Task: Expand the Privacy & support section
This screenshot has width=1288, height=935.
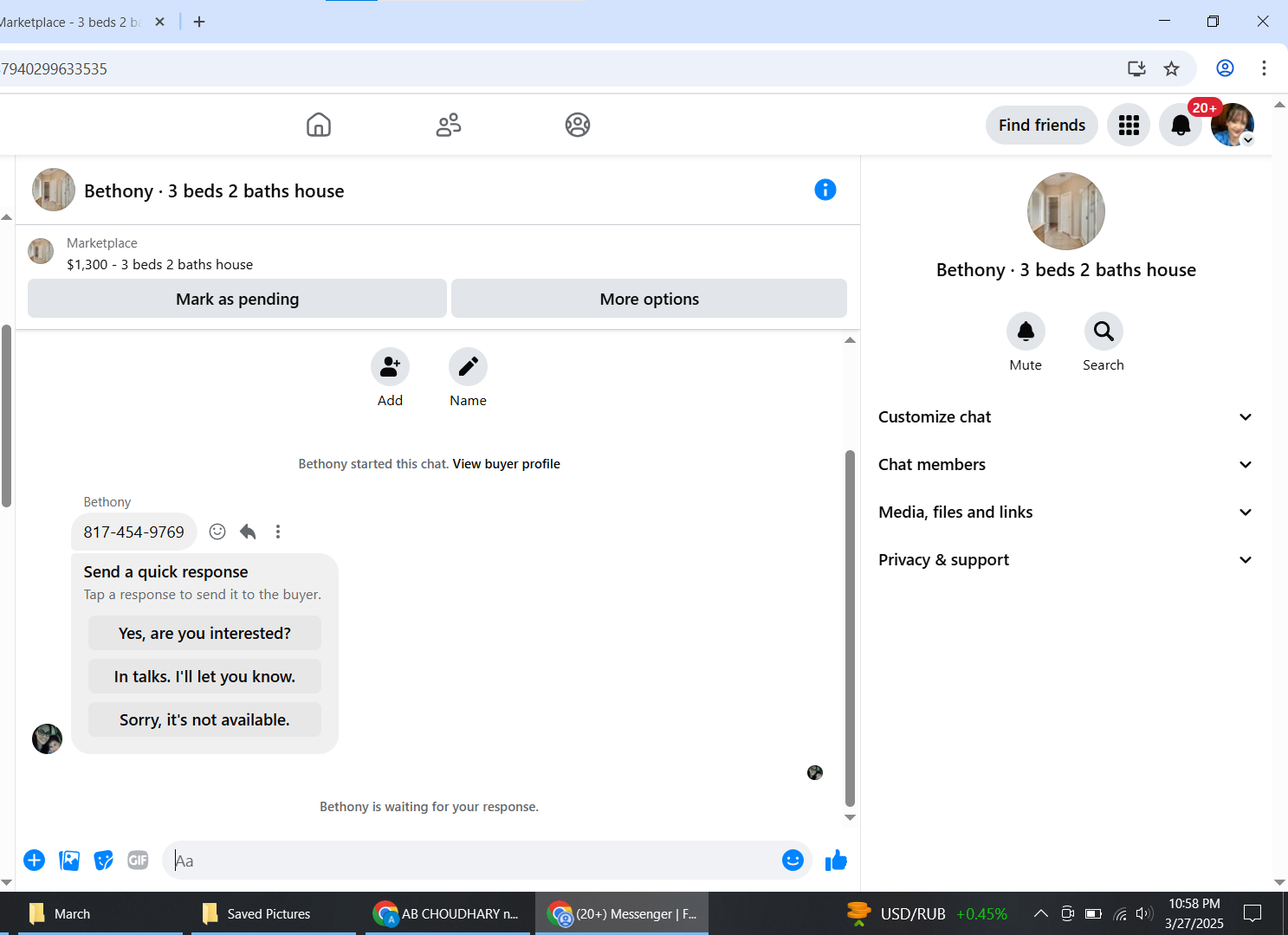Action: tap(1065, 560)
